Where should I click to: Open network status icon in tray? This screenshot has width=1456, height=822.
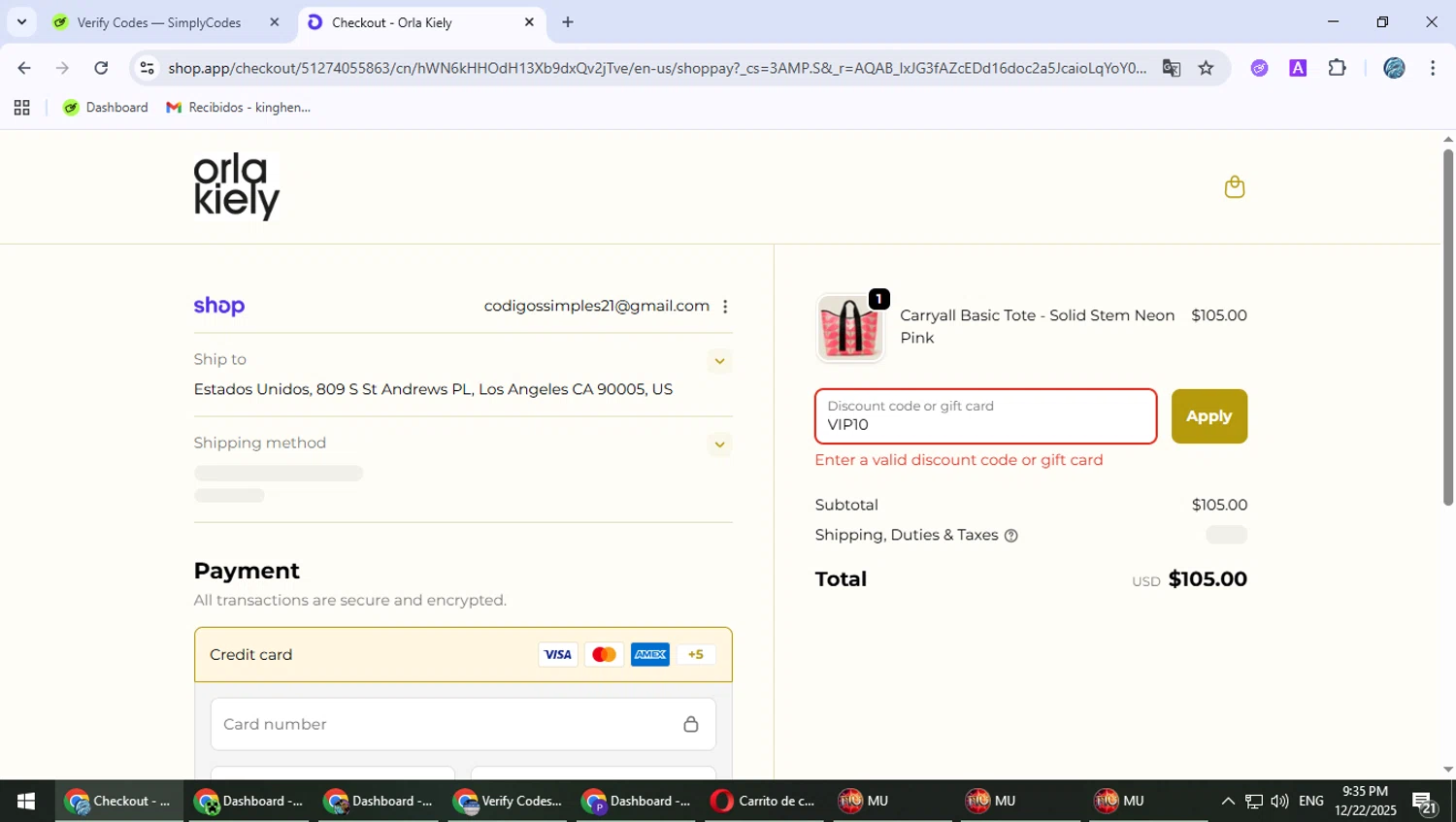pyautogui.click(x=1254, y=802)
